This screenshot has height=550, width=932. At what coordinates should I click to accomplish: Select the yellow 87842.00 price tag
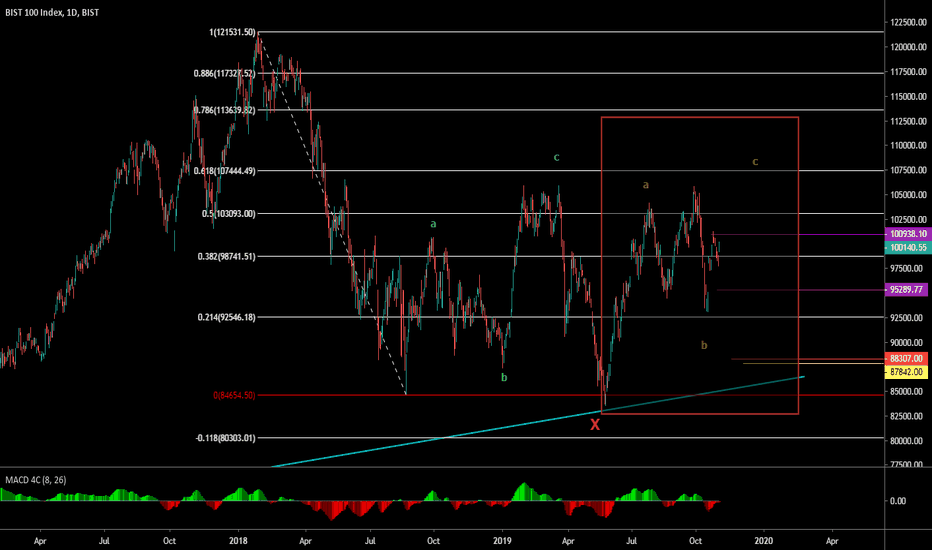908,372
